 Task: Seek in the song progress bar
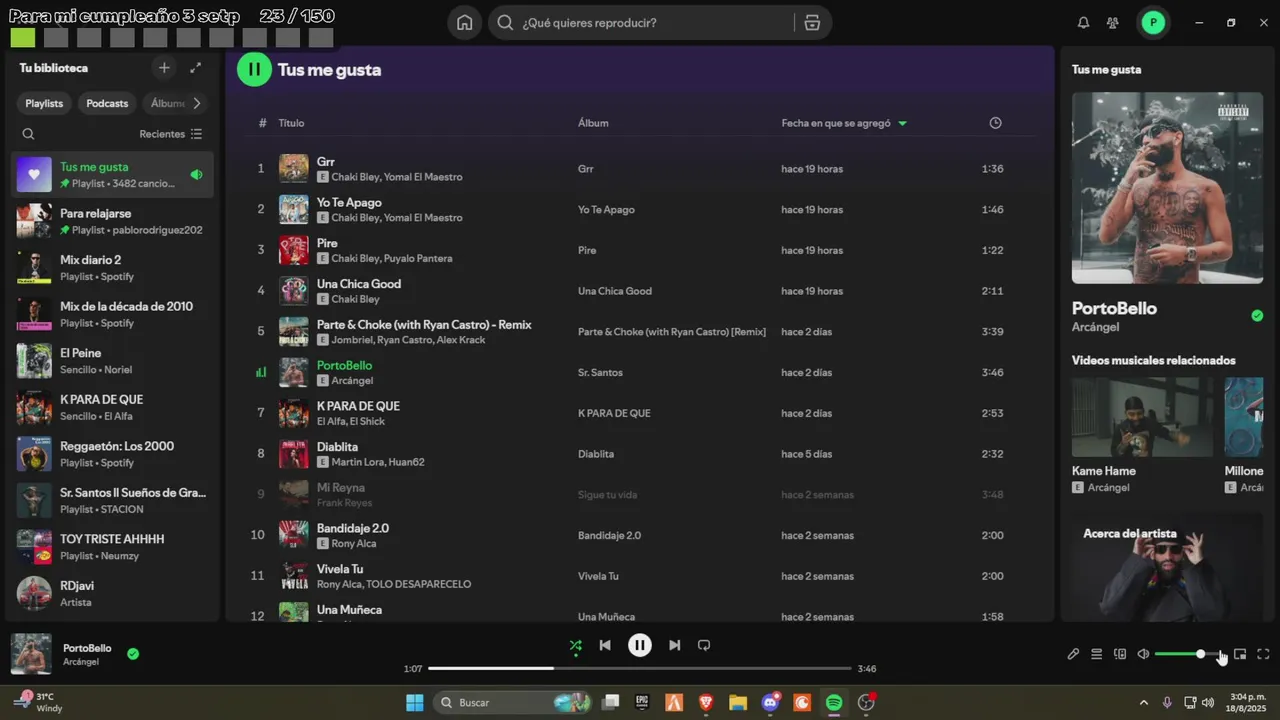640,668
